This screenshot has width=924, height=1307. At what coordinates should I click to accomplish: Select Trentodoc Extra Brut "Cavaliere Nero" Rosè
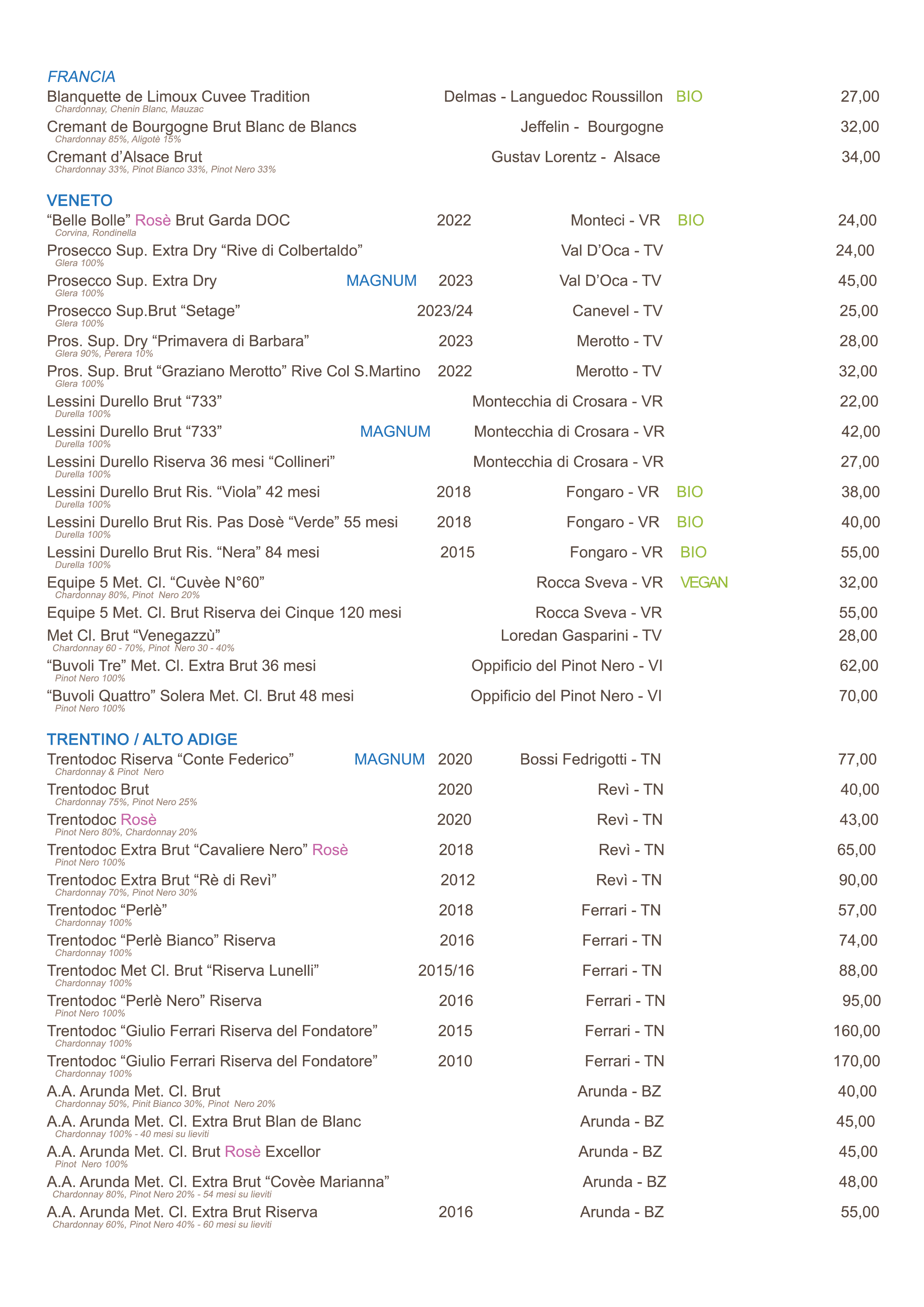click(197, 850)
